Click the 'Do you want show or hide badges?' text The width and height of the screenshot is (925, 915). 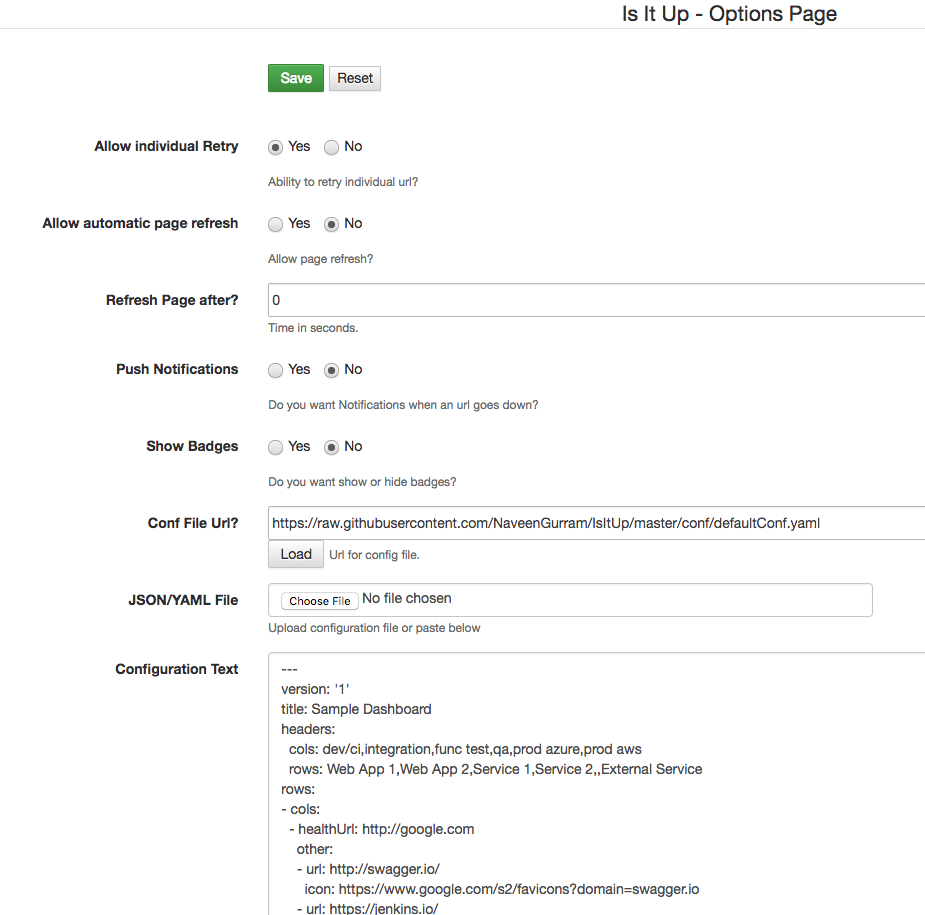point(362,482)
